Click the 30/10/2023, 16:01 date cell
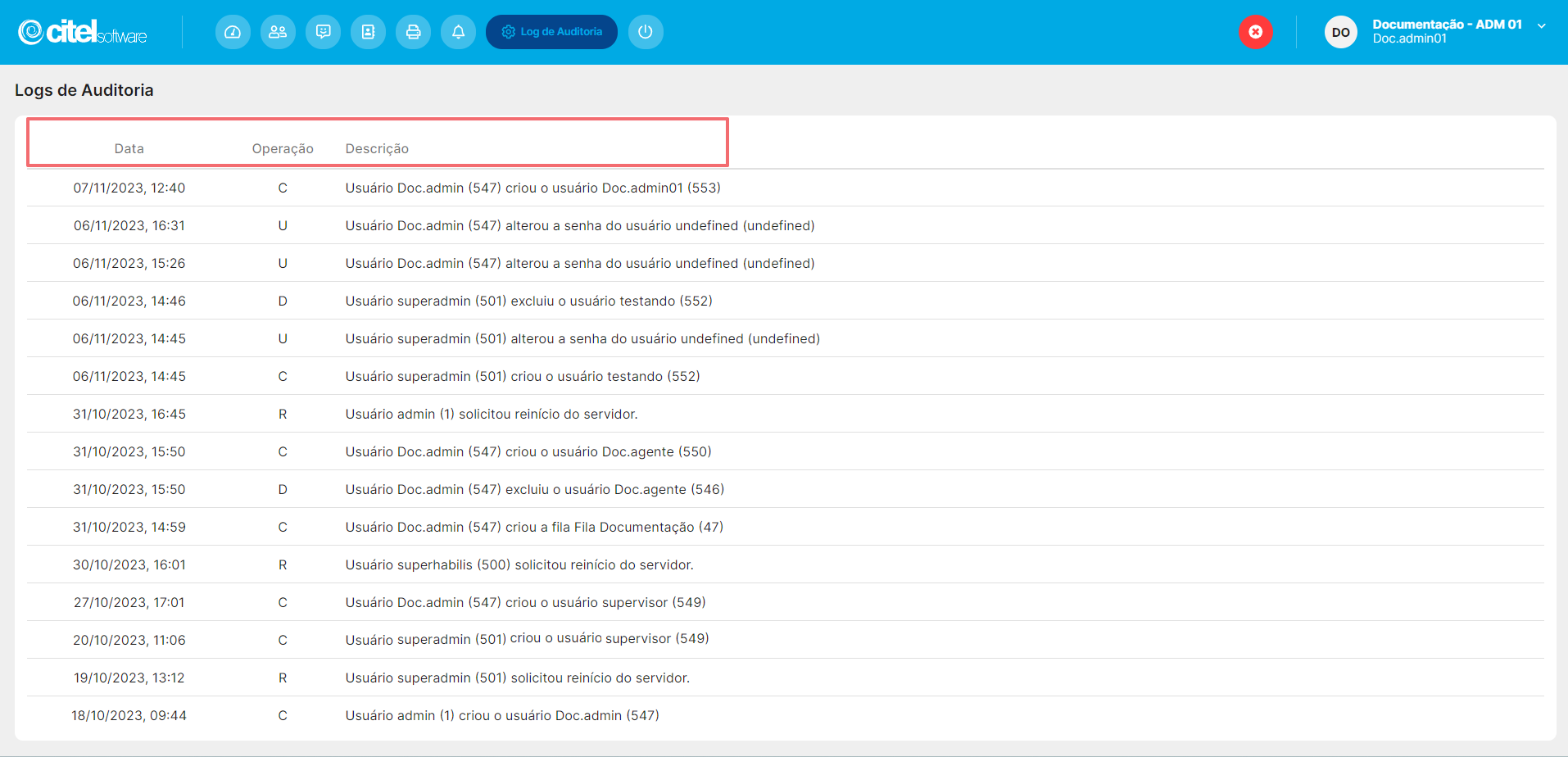1568x757 pixels. [x=129, y=564]
